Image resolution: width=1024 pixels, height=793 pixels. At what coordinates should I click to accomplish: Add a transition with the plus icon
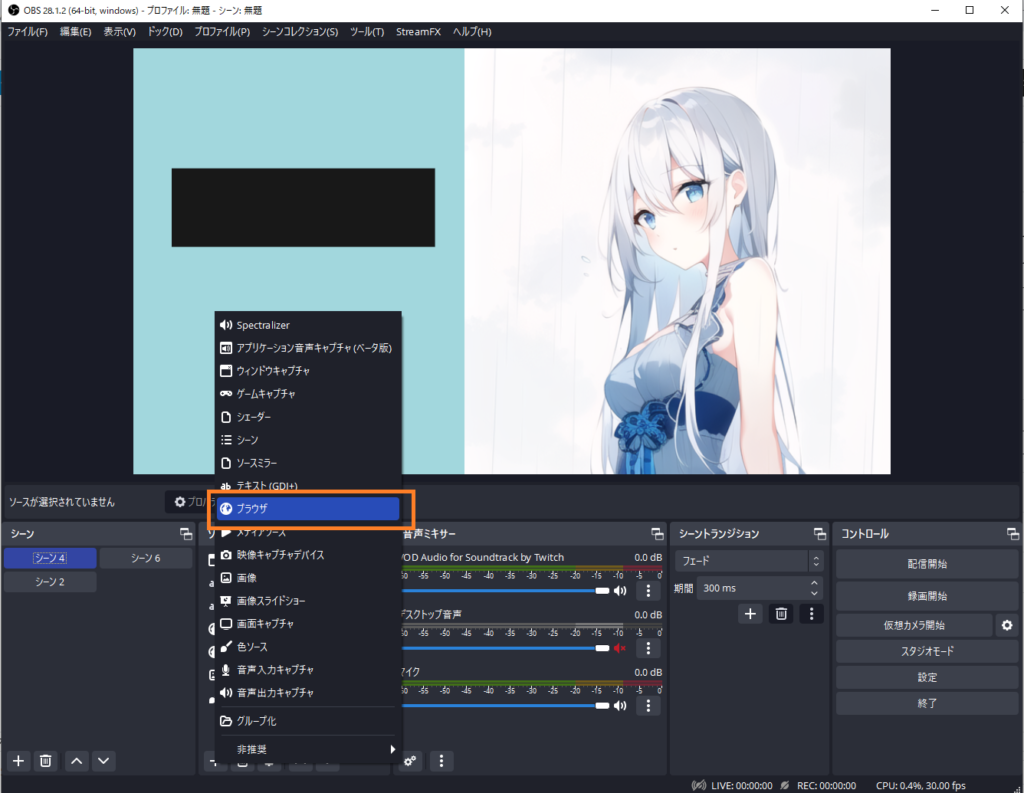750,614
